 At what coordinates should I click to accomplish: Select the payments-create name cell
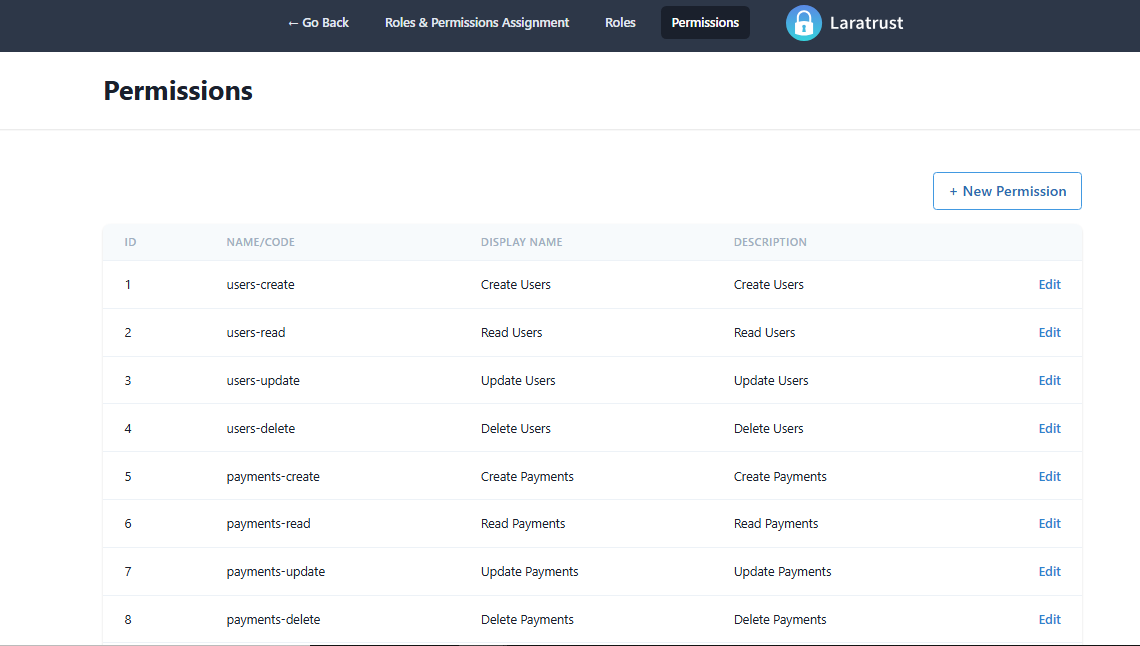273,477
